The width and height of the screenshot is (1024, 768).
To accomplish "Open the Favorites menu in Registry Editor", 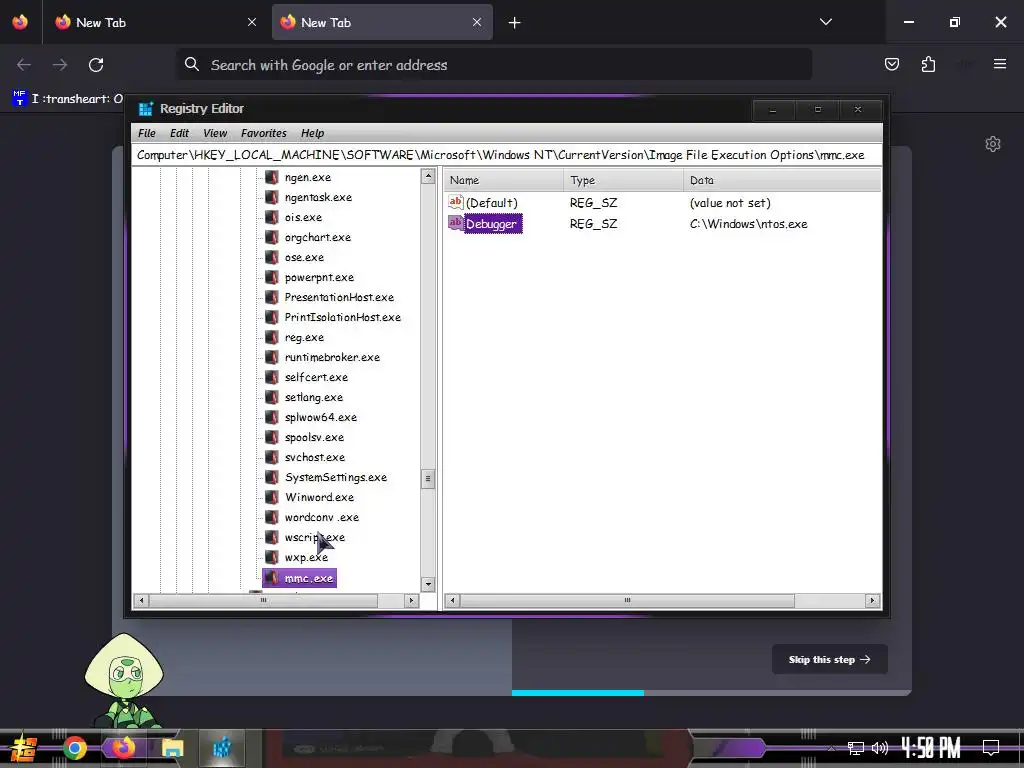I will (263, 133).
